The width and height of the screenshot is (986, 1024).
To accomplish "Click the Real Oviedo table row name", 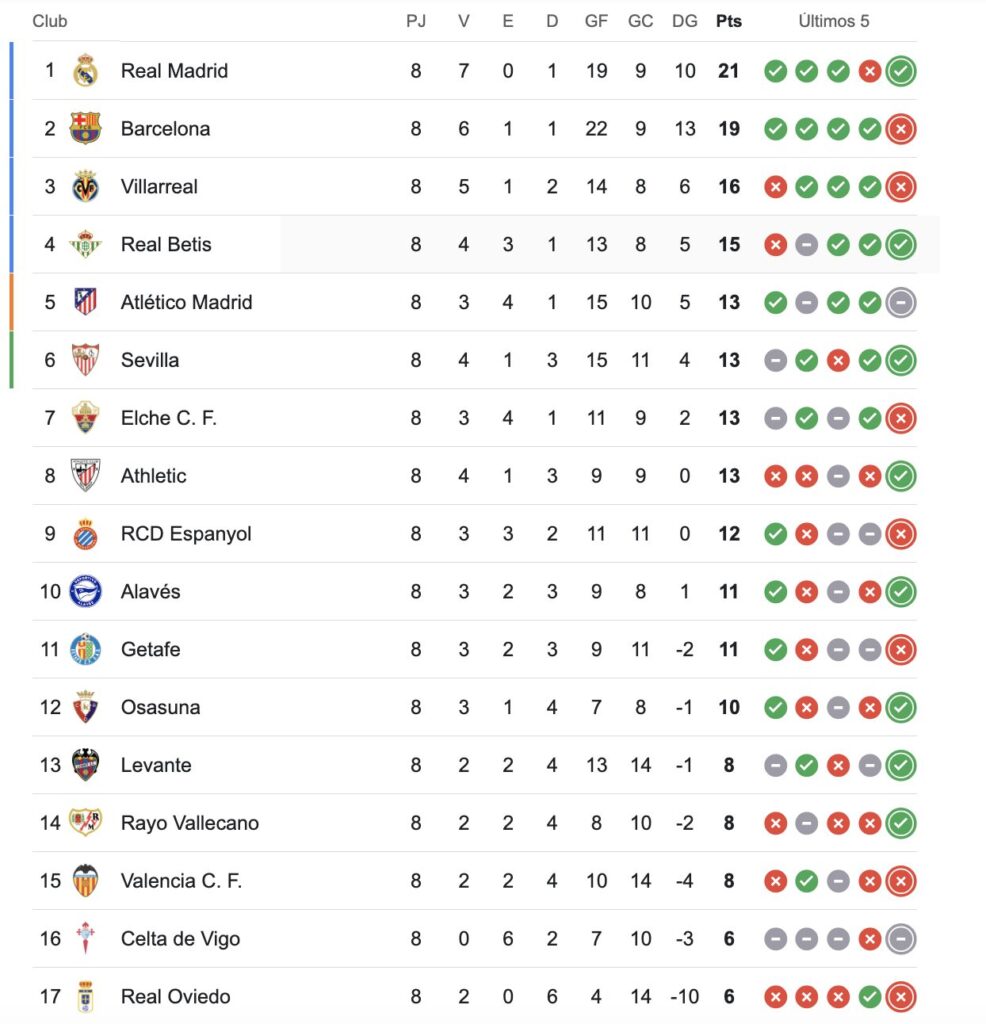I will [x=175, y=997].
